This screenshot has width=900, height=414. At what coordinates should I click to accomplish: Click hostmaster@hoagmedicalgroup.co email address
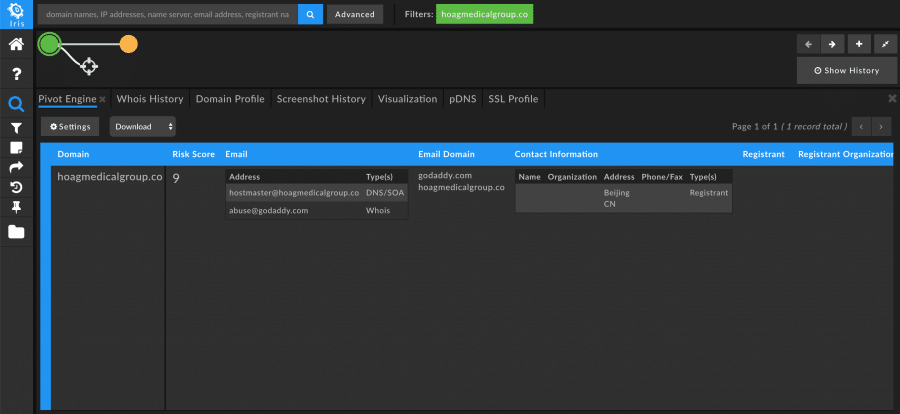pyautogui.click(x=294, y=193)
